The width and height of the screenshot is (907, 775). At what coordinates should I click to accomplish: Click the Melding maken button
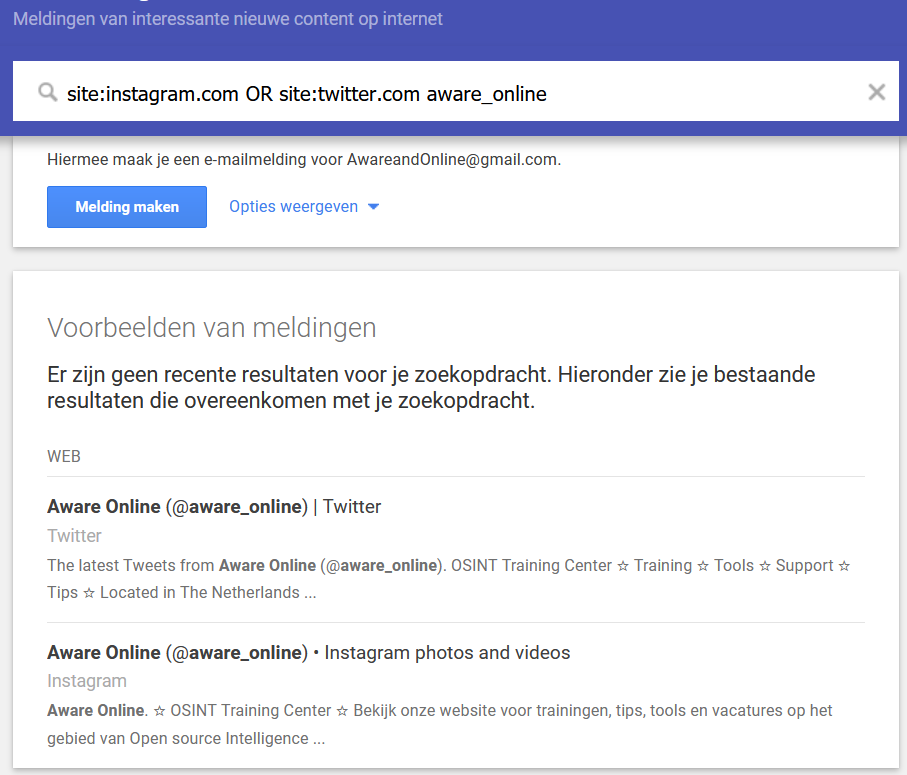click(127, 207)
